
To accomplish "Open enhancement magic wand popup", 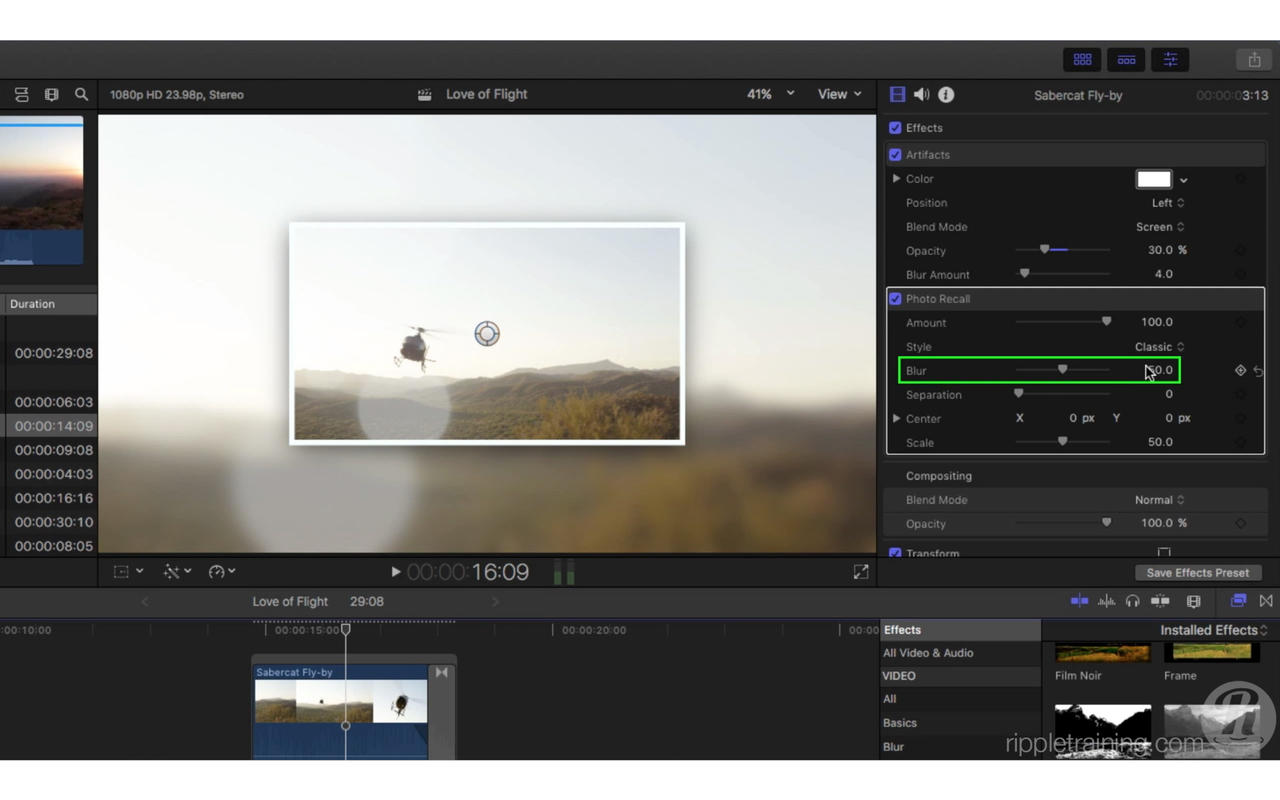I will [x=177, y=572].
